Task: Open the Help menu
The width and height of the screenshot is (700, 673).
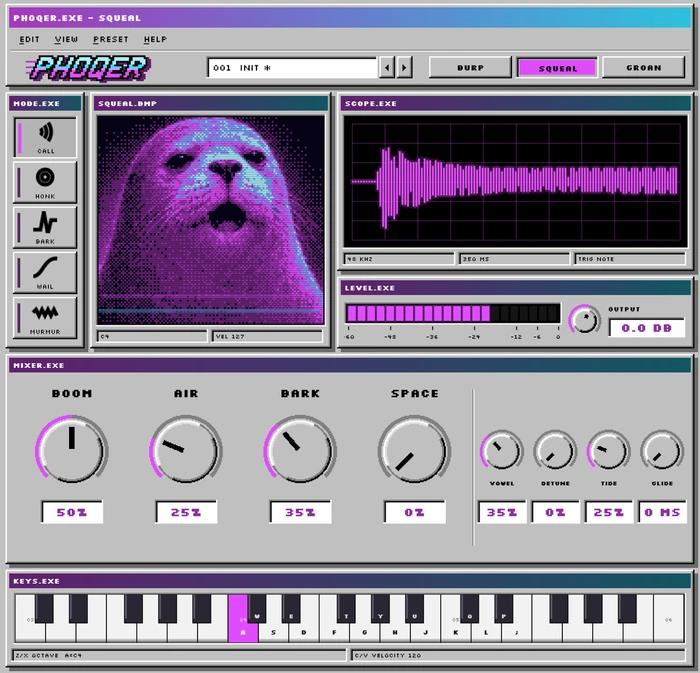Action: (x=155, y=39)
